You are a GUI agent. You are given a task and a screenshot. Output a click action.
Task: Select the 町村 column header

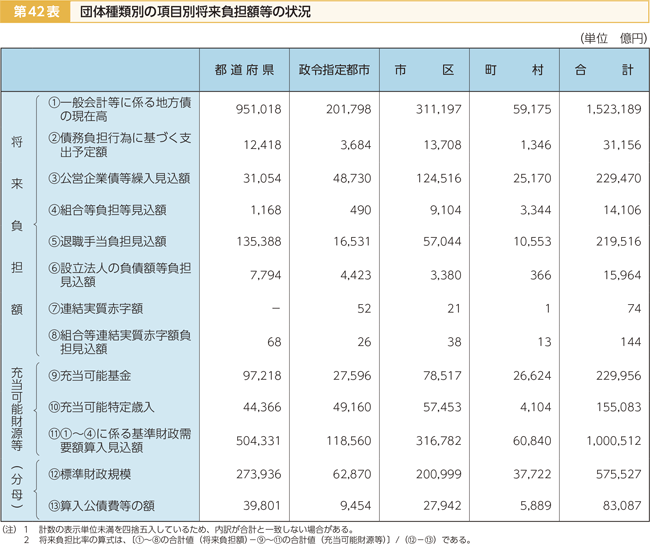tap(514, 70)
